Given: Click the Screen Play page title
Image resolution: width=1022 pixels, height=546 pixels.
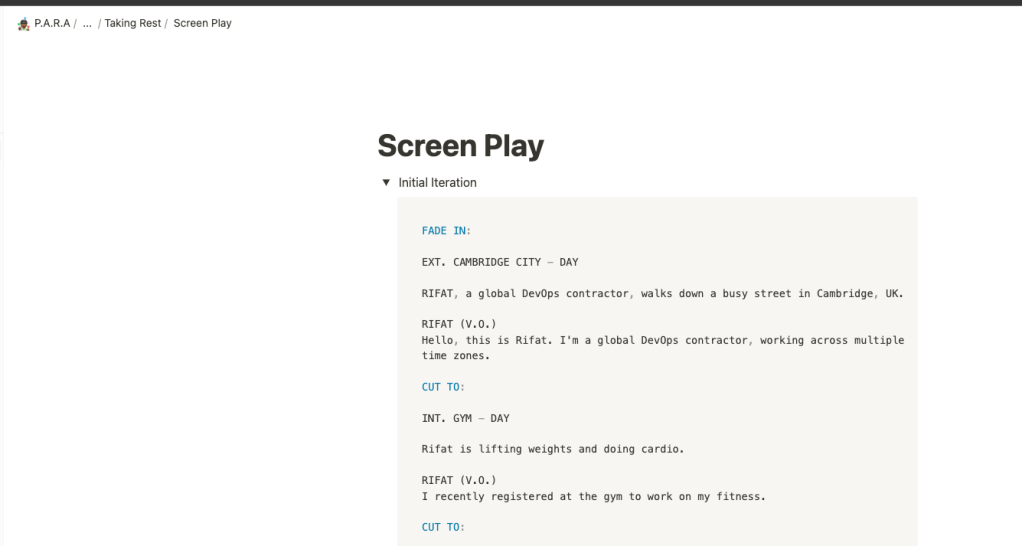Looking at the screenshot, I should tap(461, 145).
